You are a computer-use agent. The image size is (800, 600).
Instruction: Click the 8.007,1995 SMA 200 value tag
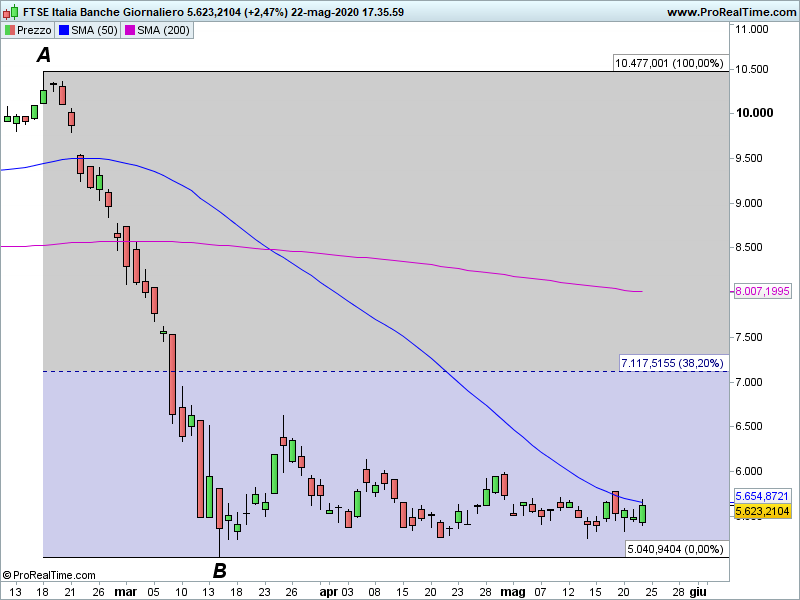(762, 291)
